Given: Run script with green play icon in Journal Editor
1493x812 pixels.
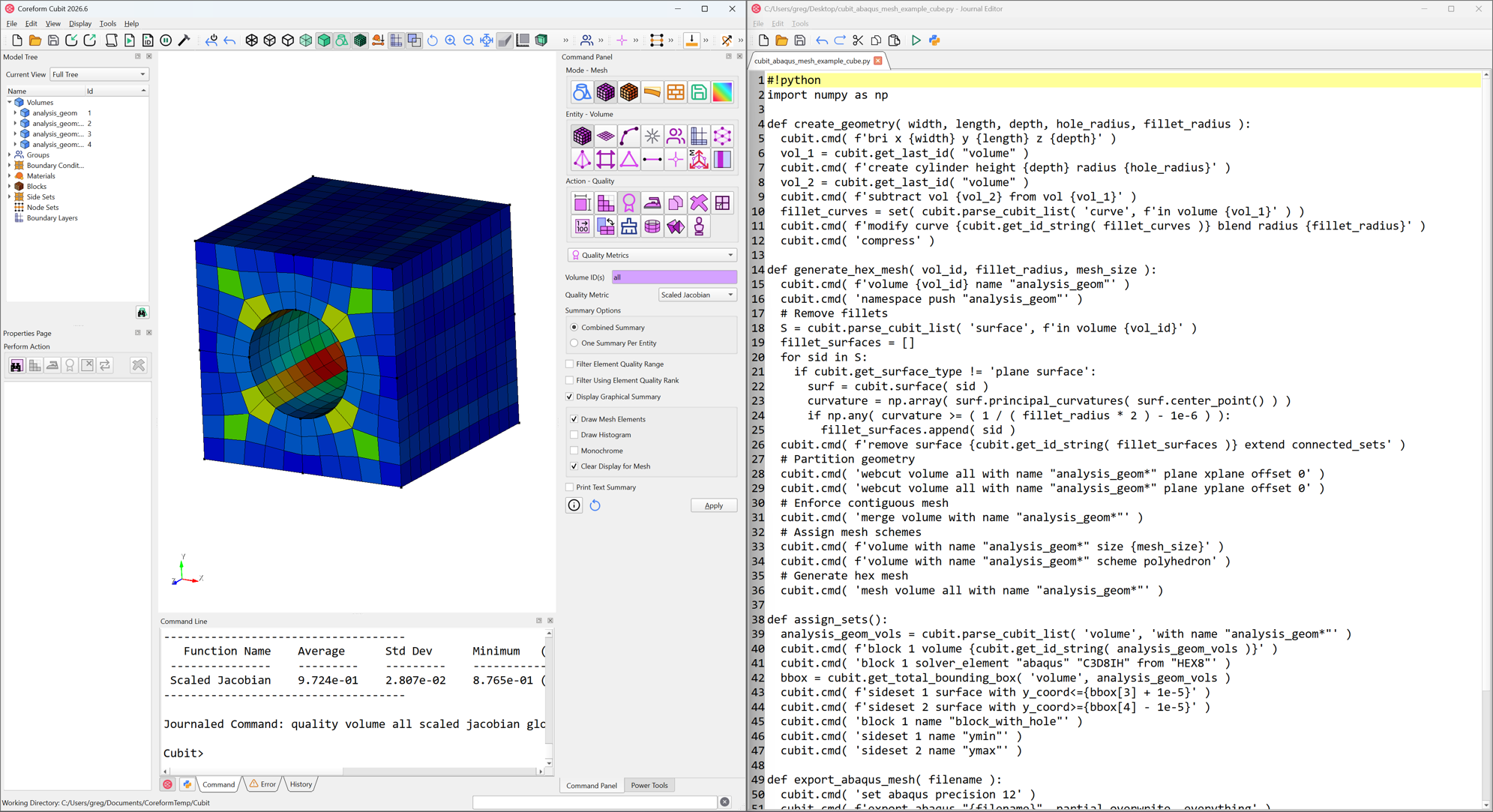Looking at the screenshot, I should (916, 40).
